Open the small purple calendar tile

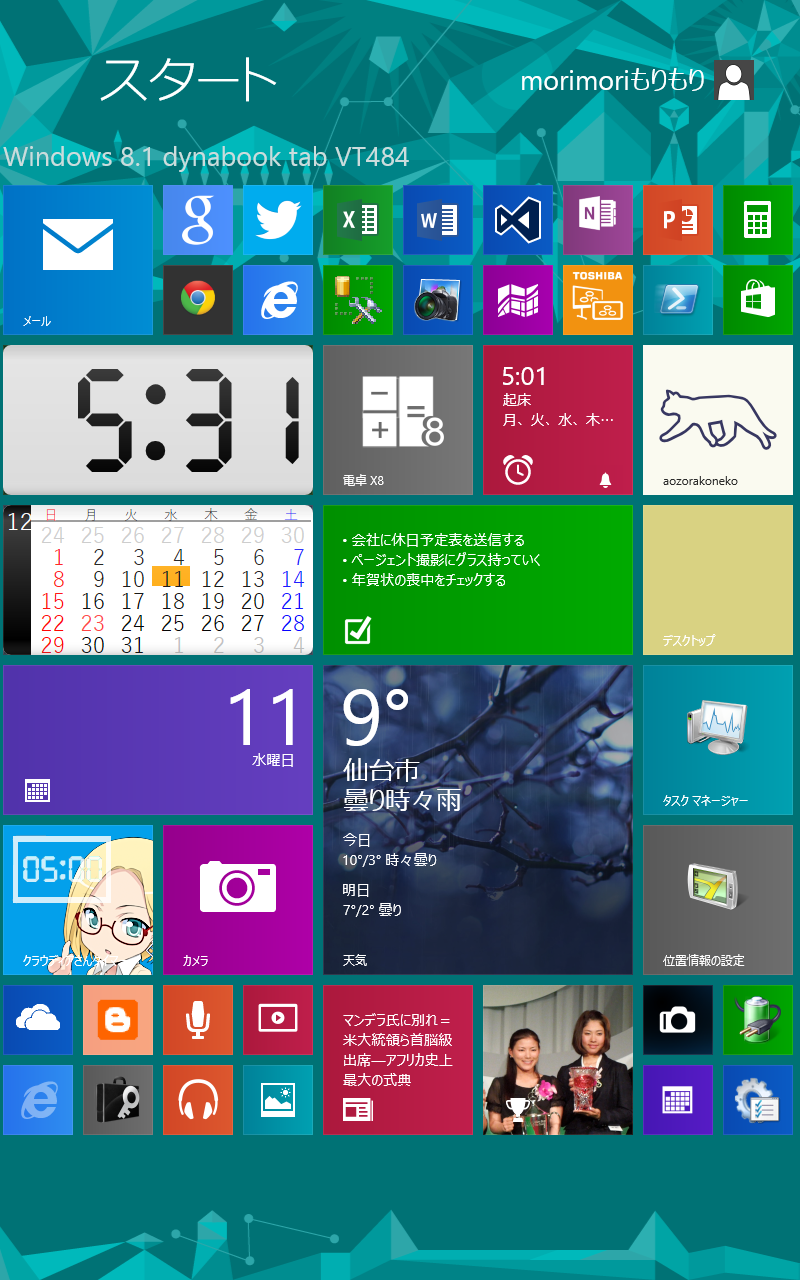tap(678, 1100)
